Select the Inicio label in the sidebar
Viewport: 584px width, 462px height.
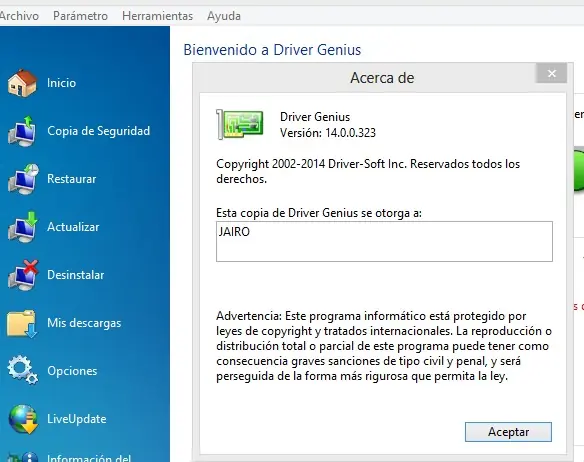pyautogui.click(x=61, y=83)
